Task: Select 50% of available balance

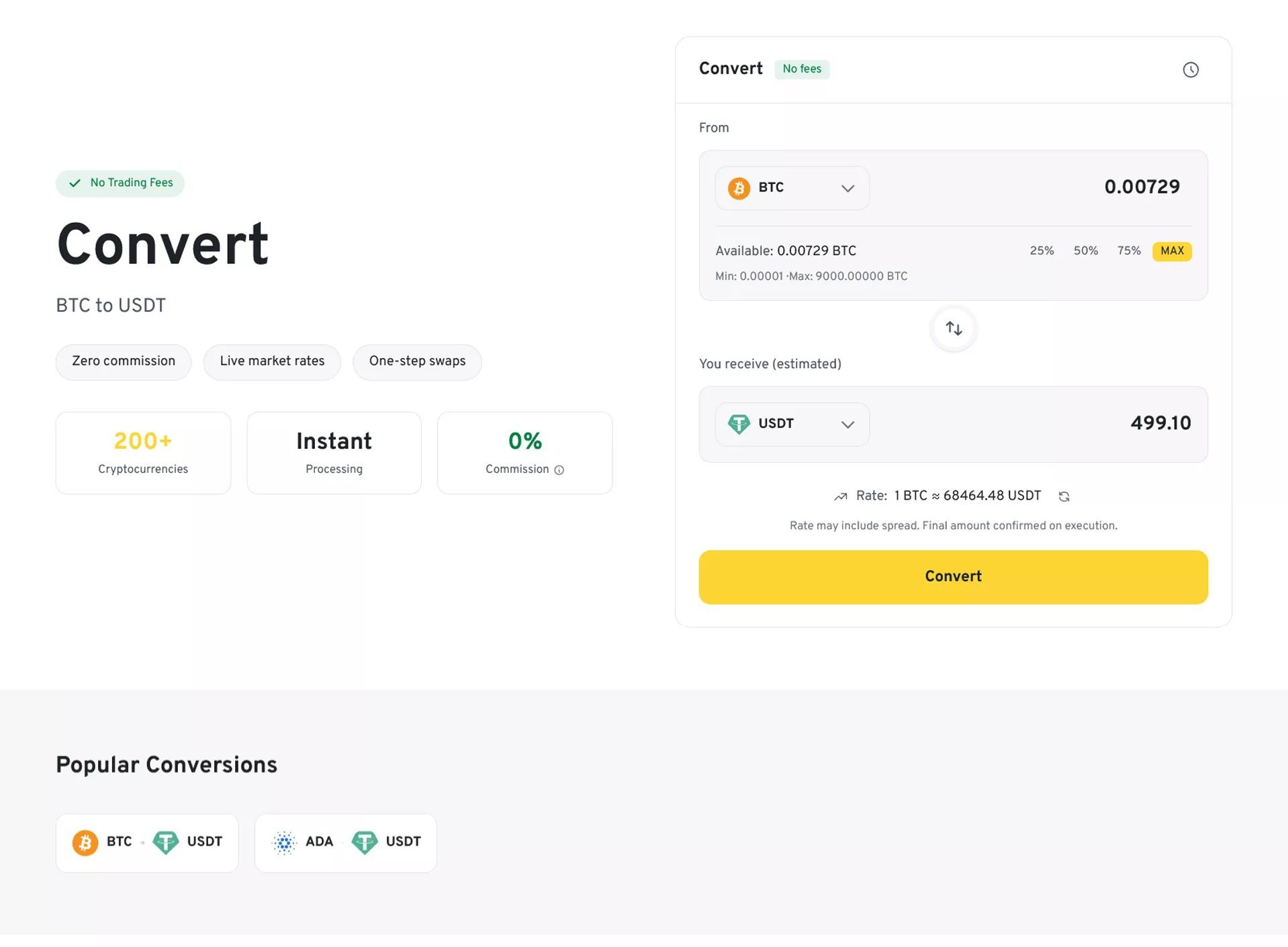Action: point(1085,251)
